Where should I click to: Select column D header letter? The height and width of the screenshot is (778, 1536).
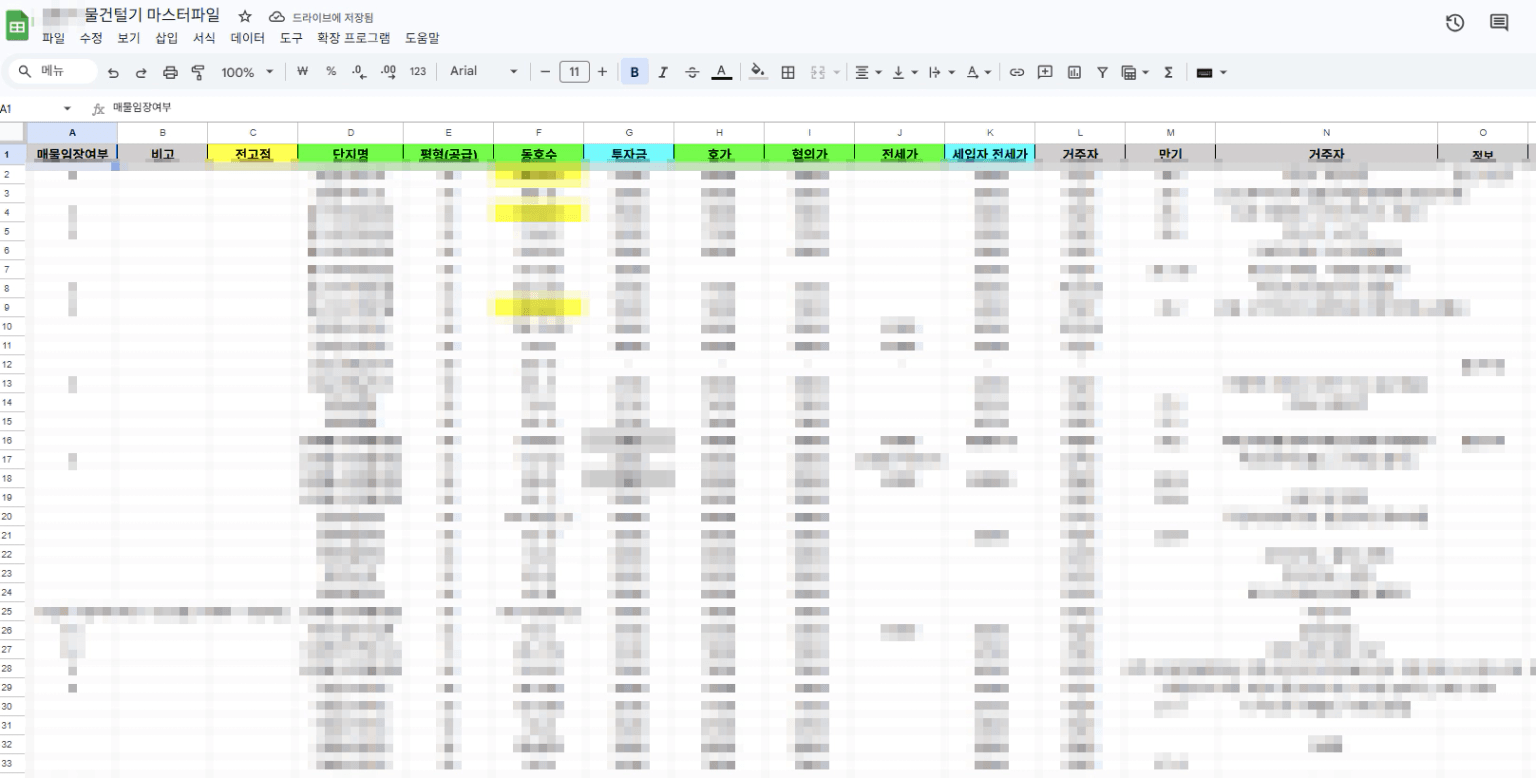pos(350,133)
